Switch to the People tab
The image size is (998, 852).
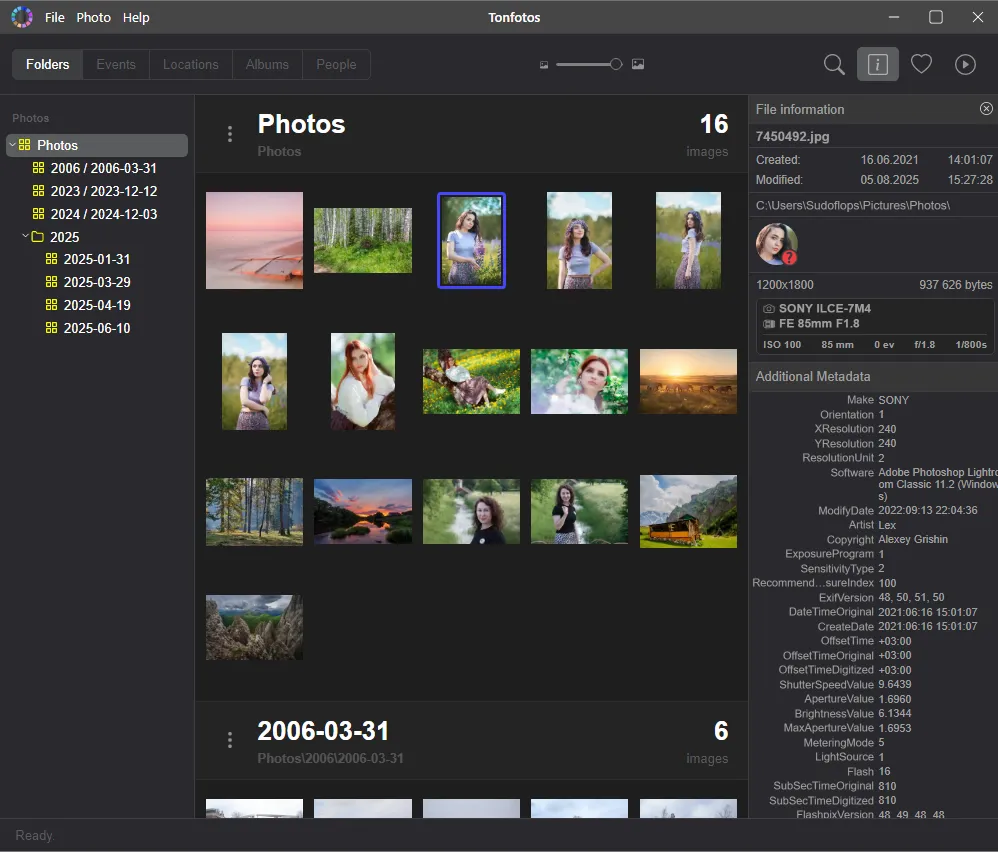(336, 64)
